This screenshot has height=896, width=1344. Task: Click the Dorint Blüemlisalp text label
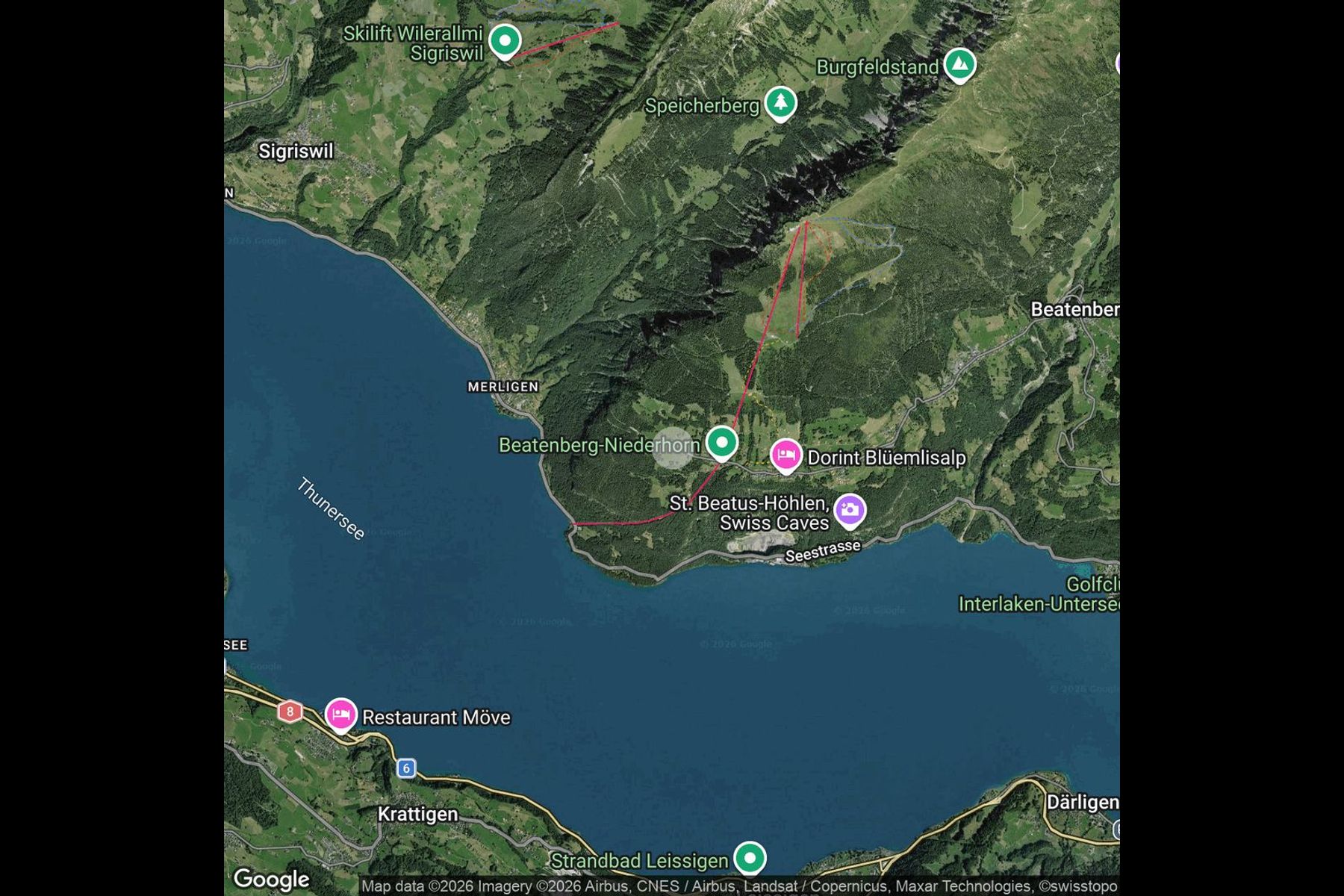click(x=887, y=458)
